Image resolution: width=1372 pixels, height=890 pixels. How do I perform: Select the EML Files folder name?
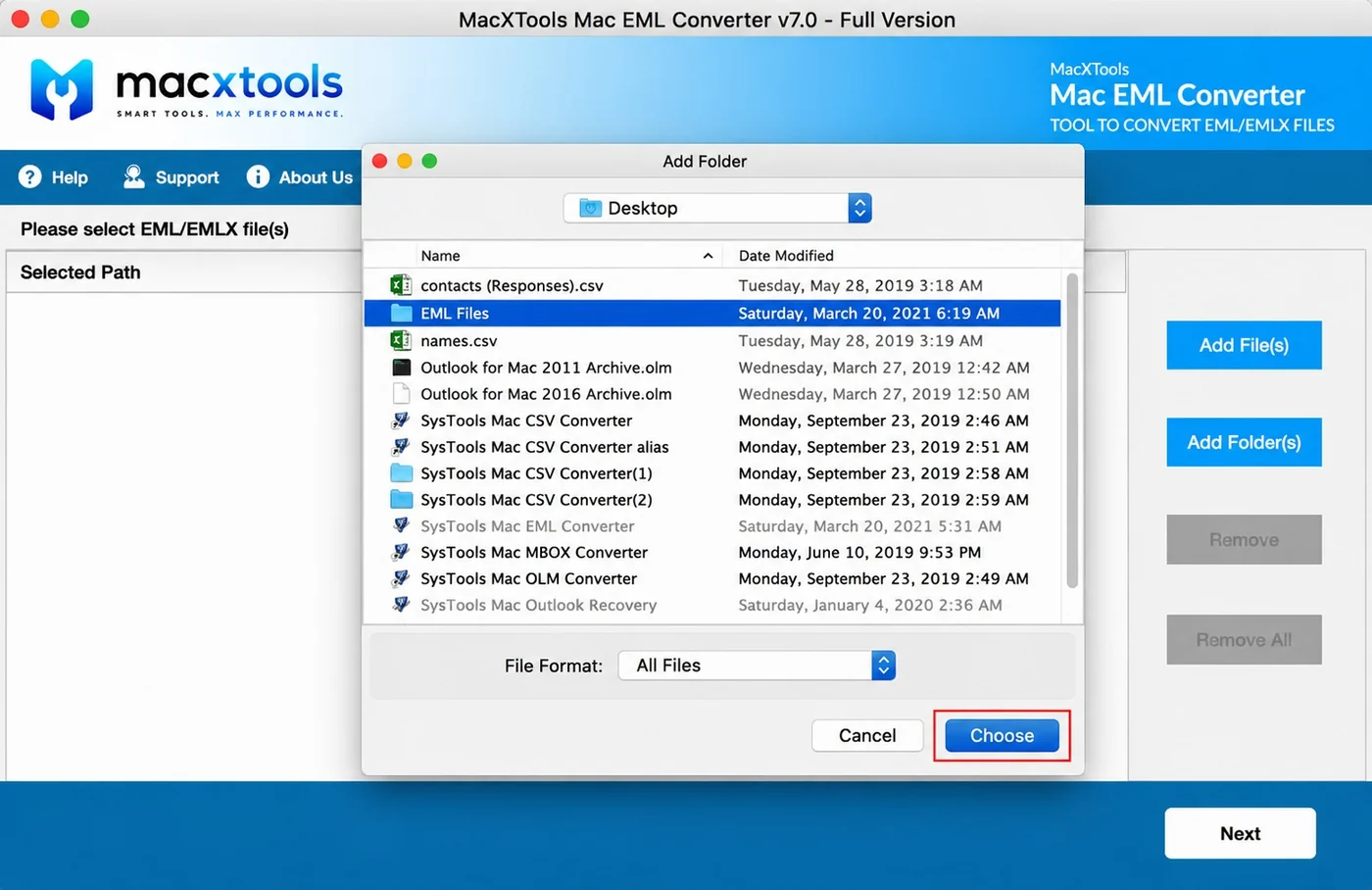coord(455,314)
